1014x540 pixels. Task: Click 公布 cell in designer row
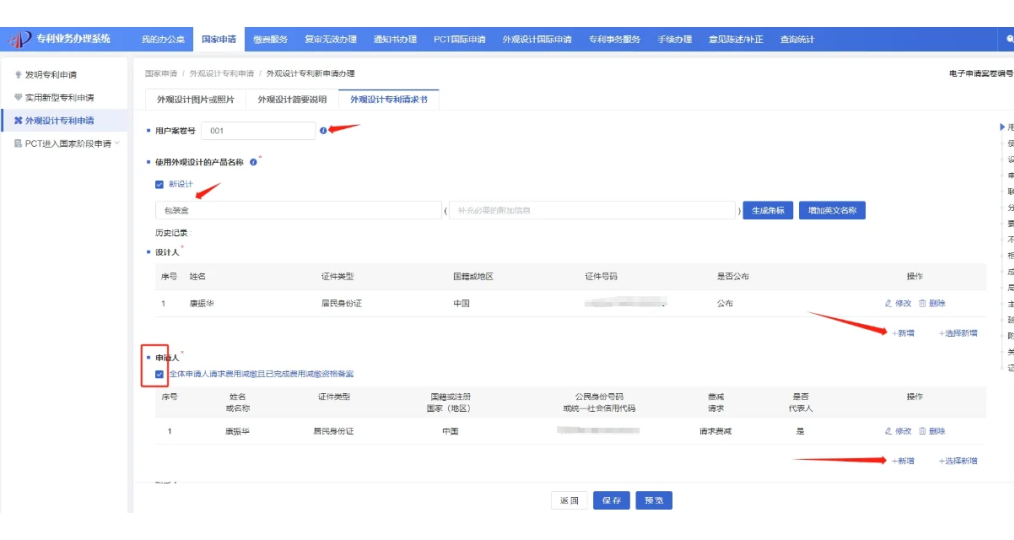coord(725,303)
